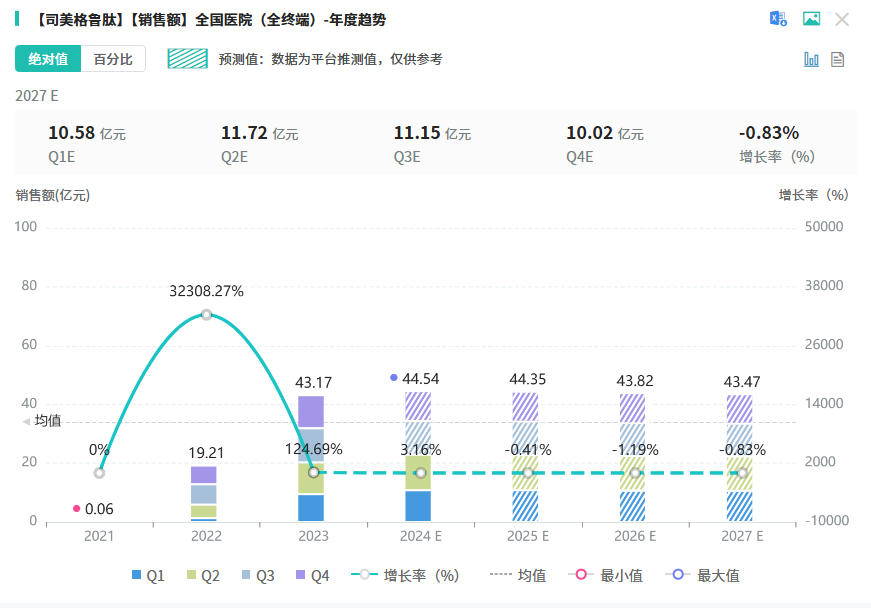The width and height of the screenshot is (871, 608).
Task: Toggle 均值 line in legend
Action: coord(518,576)
